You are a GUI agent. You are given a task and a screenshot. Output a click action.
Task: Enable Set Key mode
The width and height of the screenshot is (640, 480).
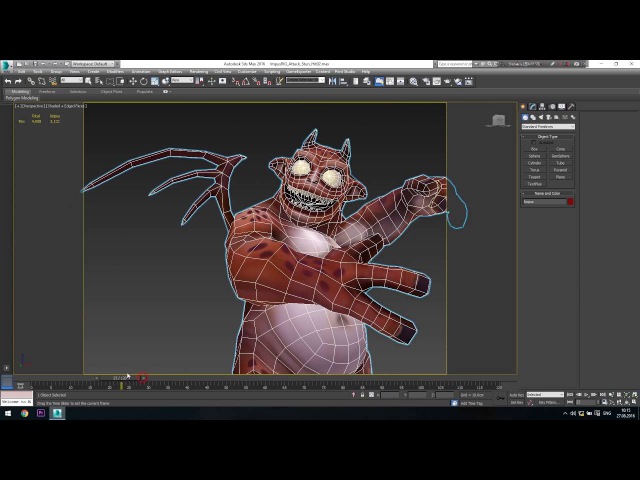(x=517, y=402)
